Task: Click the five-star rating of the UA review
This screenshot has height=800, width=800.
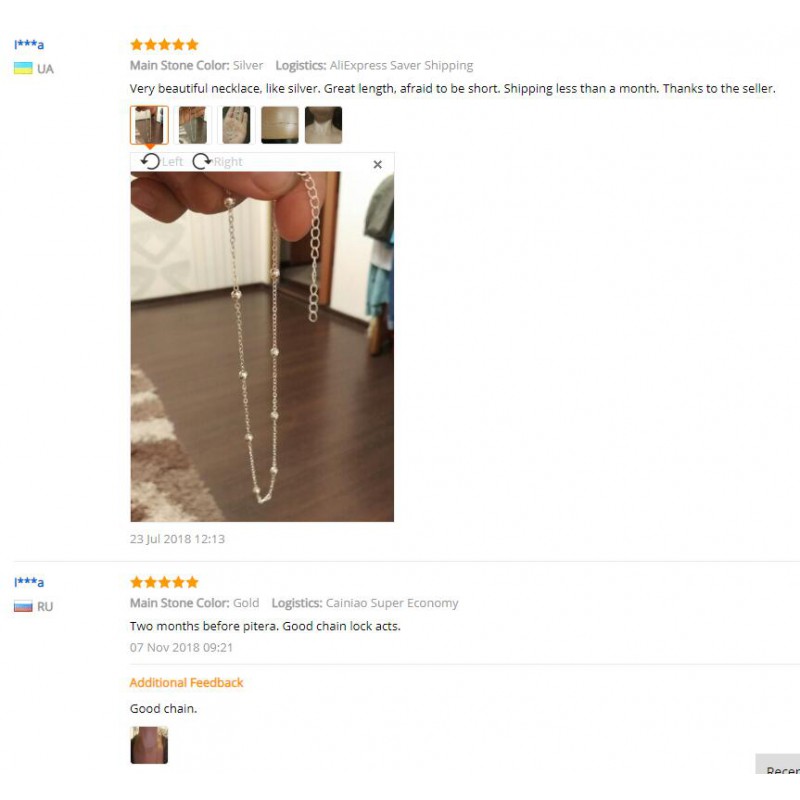Action: click(x=164, y=44)
